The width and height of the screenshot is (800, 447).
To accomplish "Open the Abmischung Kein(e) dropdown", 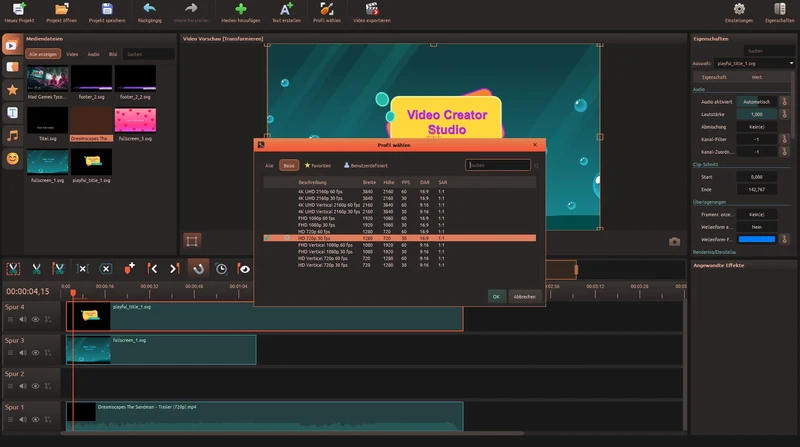I will pos(757,127).
